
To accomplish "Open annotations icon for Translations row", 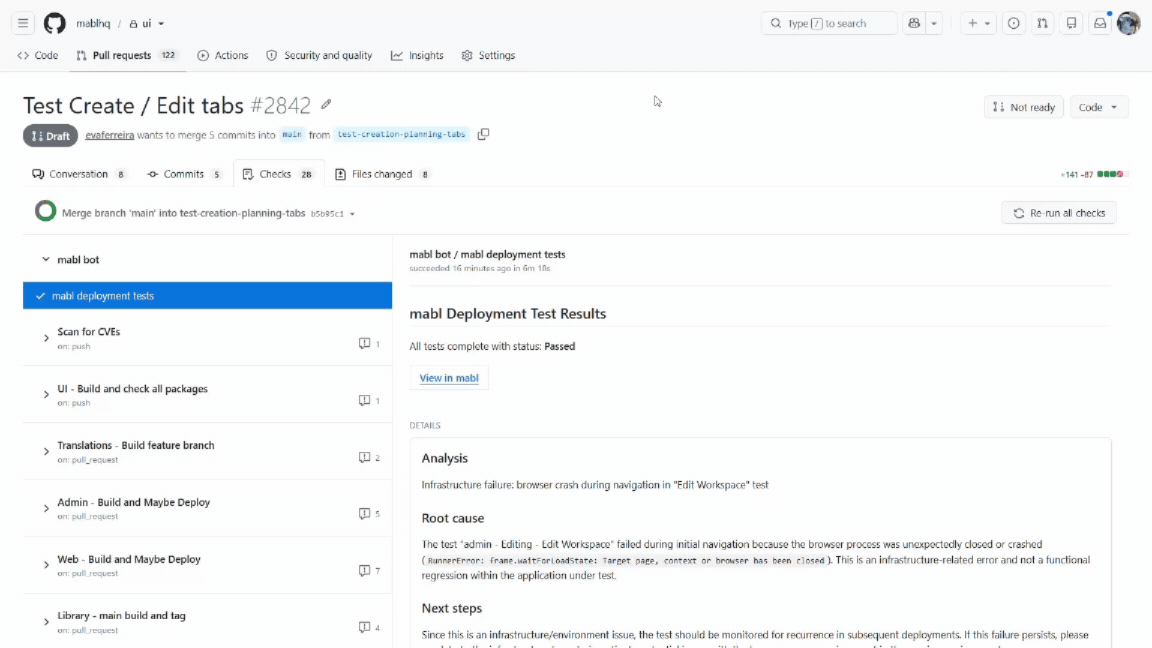I will coord(364,457).
